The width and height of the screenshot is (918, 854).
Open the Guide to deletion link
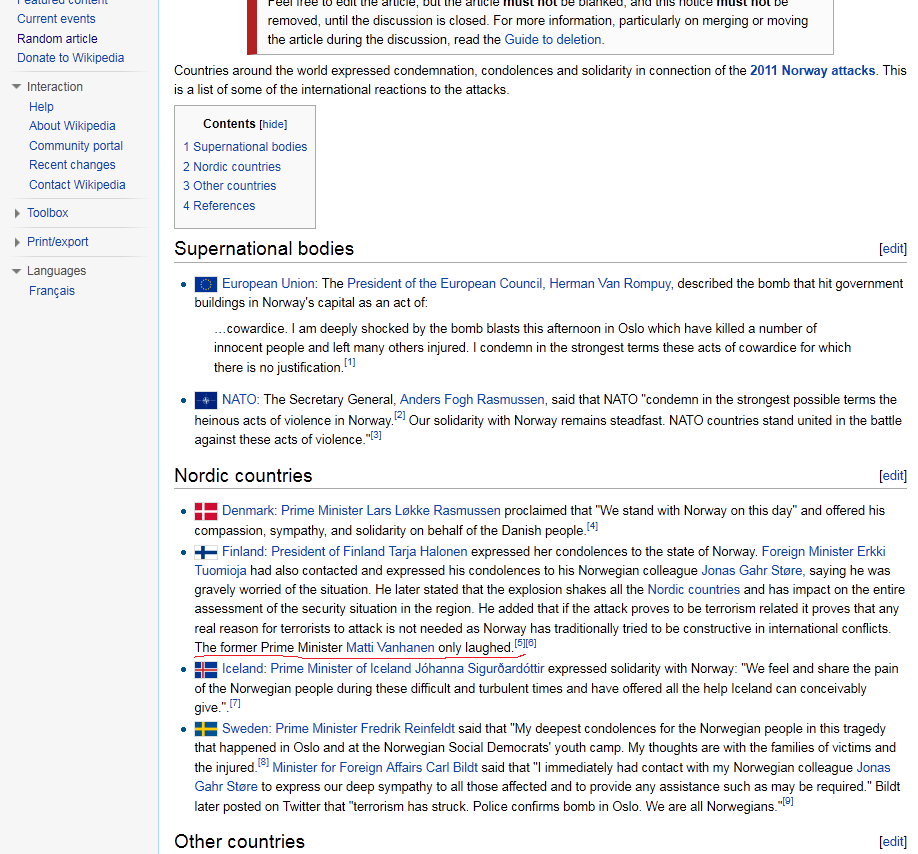(x=553, y=40)
